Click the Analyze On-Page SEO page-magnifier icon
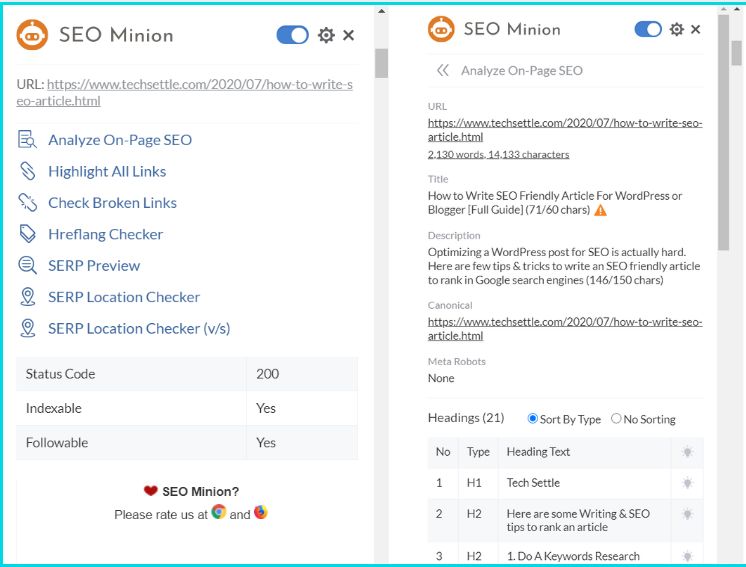The height and width of the screenshot is (567, 746). [27, 139]
